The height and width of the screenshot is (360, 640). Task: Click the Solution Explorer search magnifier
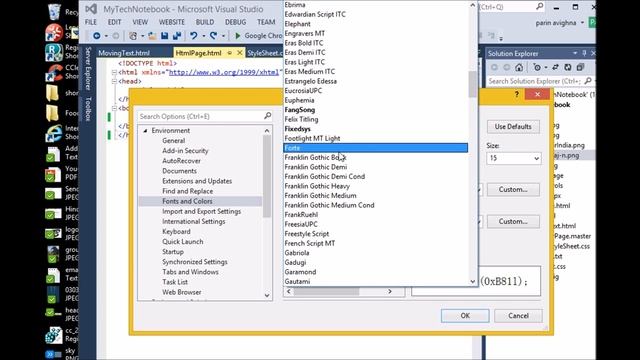tap(588, 81)
